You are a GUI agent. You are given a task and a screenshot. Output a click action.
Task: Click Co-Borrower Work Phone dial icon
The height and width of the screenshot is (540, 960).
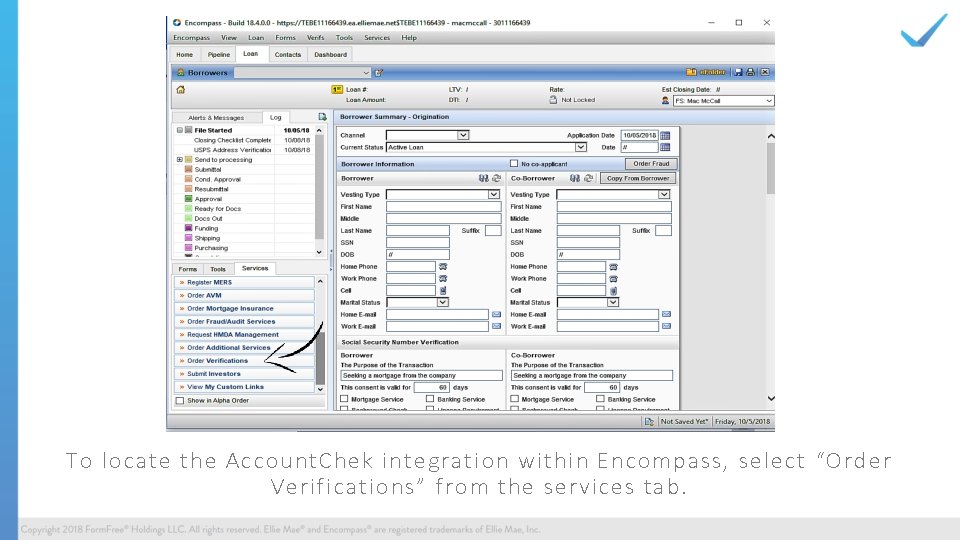pyautogui.click(x=613, y=279)
